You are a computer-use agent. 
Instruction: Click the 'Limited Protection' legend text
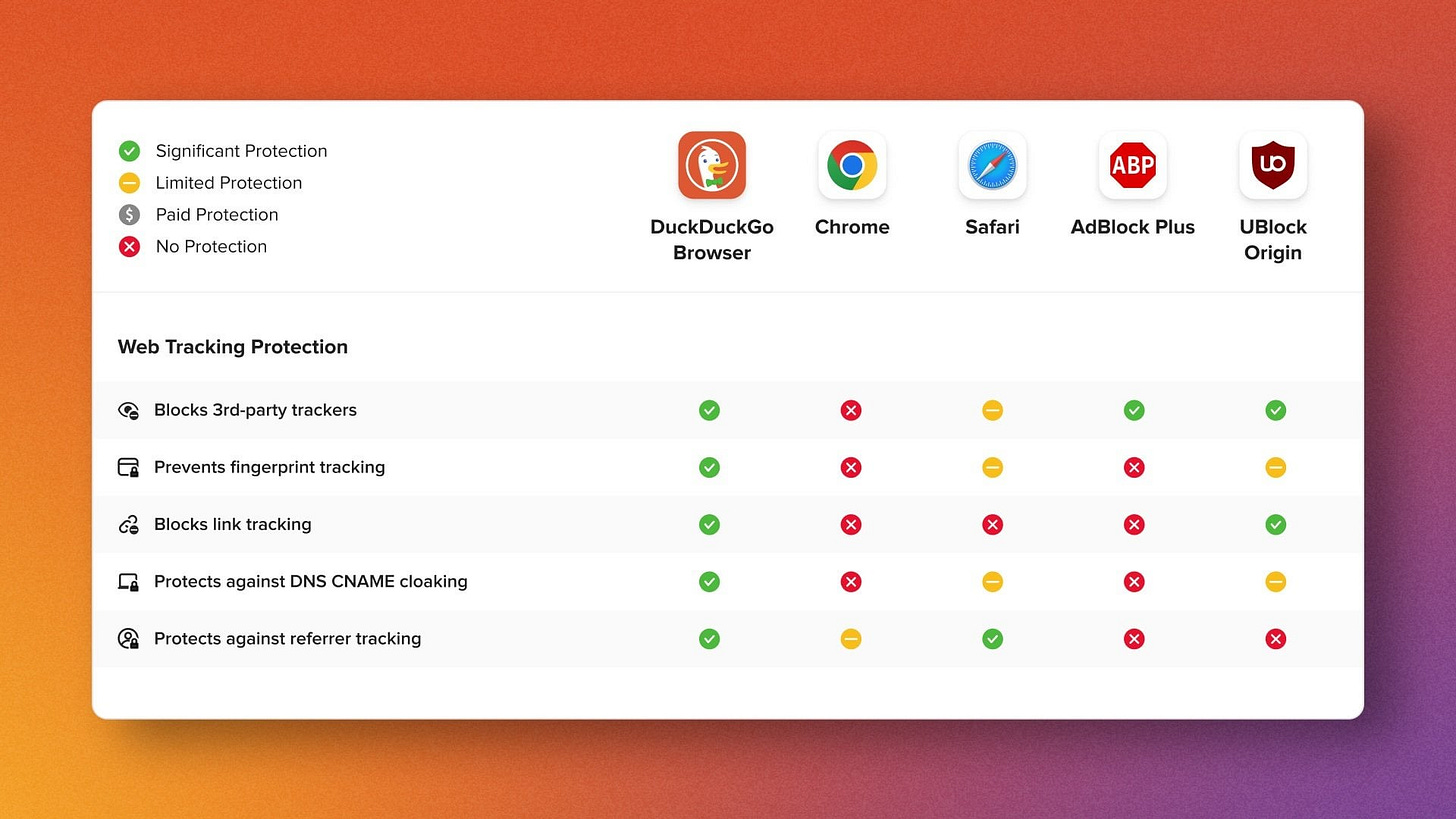(228, 183)
